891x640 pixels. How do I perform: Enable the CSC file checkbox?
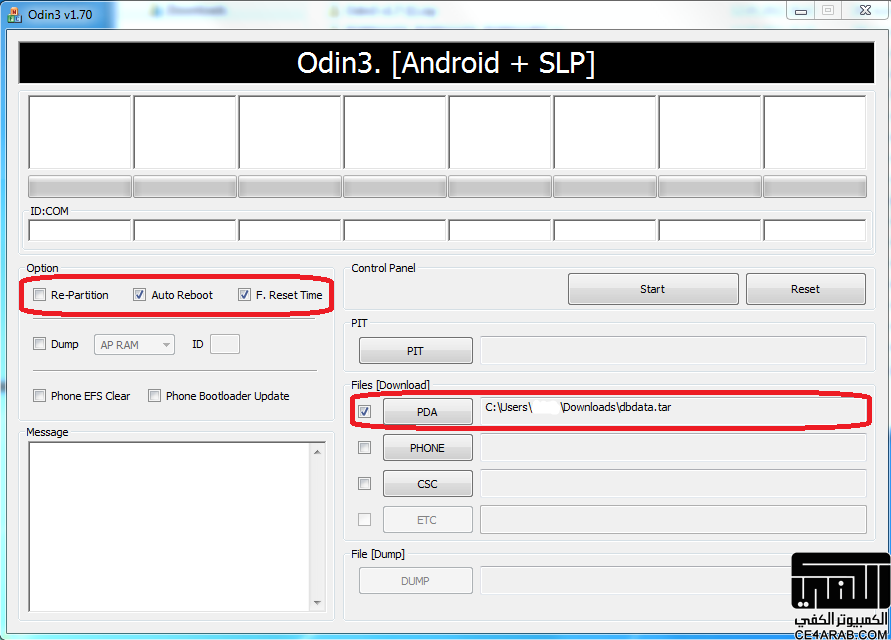365,483
